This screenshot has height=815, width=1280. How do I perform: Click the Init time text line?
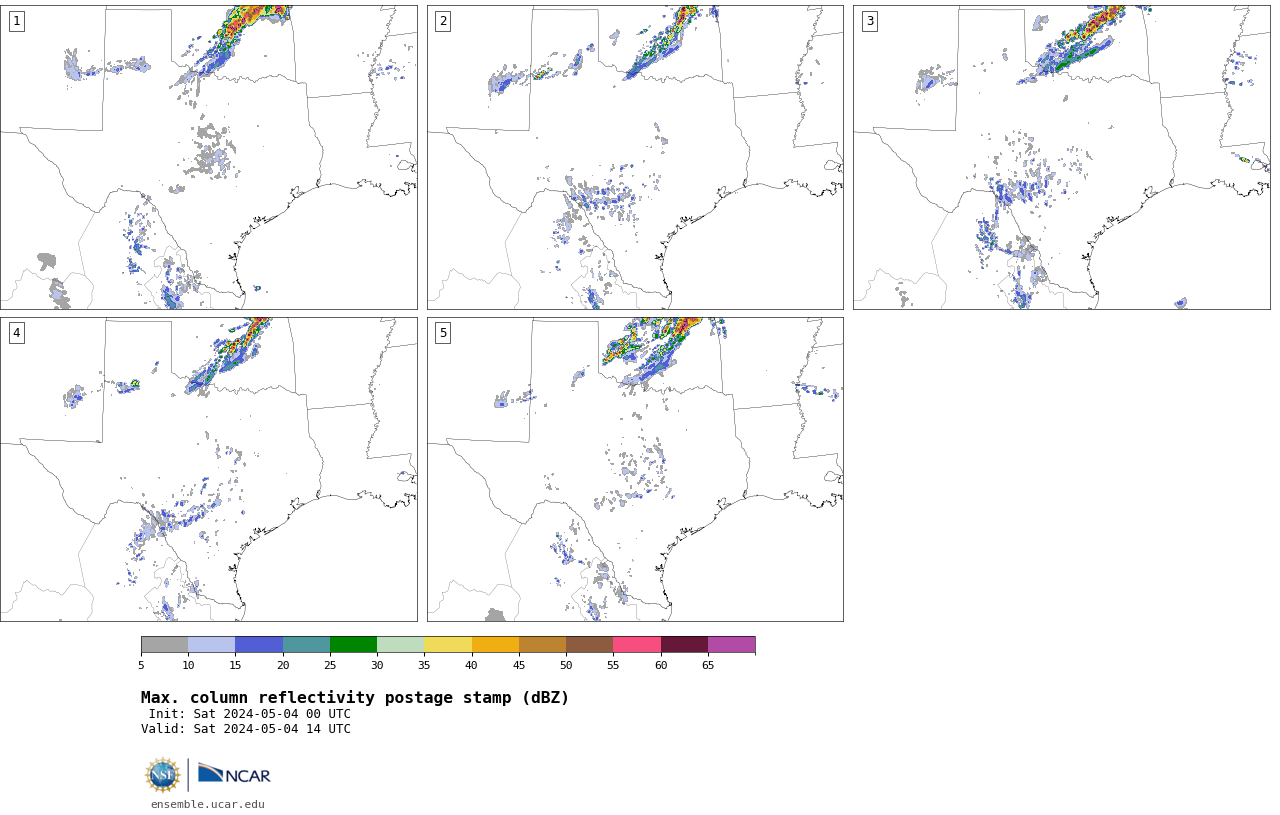click(250, 714)
